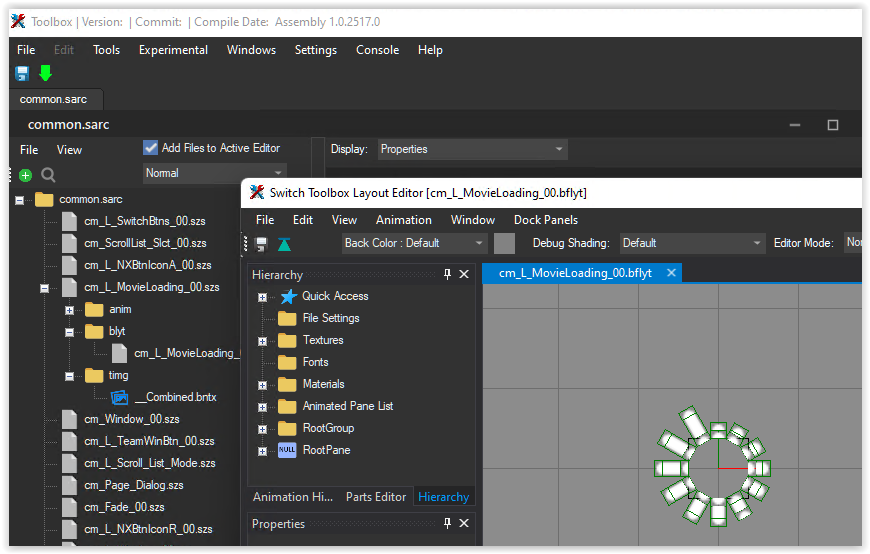Screen dimensions: 870x554
Task: Open the Dock Panels menu
Action: pos(545,220)
